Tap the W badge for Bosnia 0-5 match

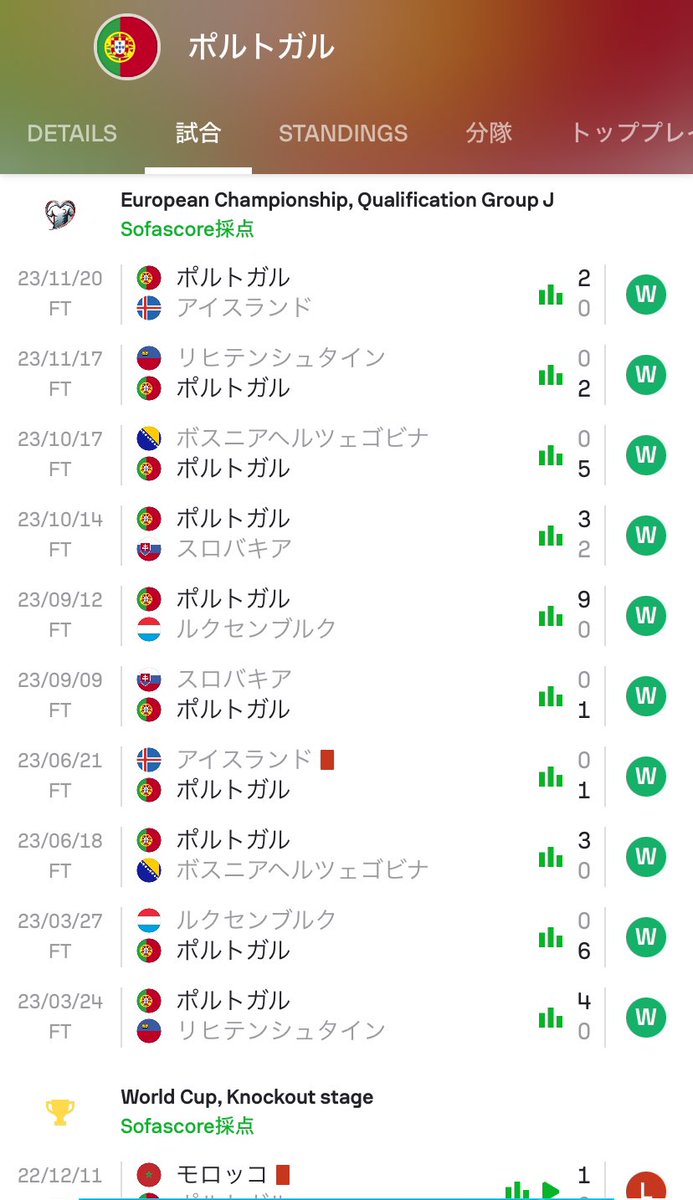point(646,454)
